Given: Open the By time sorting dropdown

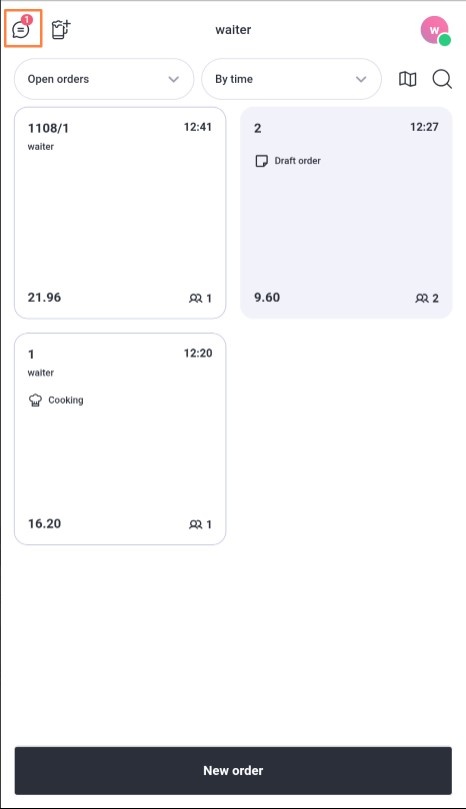Looking at the screenshot, I should click(291, 79).
